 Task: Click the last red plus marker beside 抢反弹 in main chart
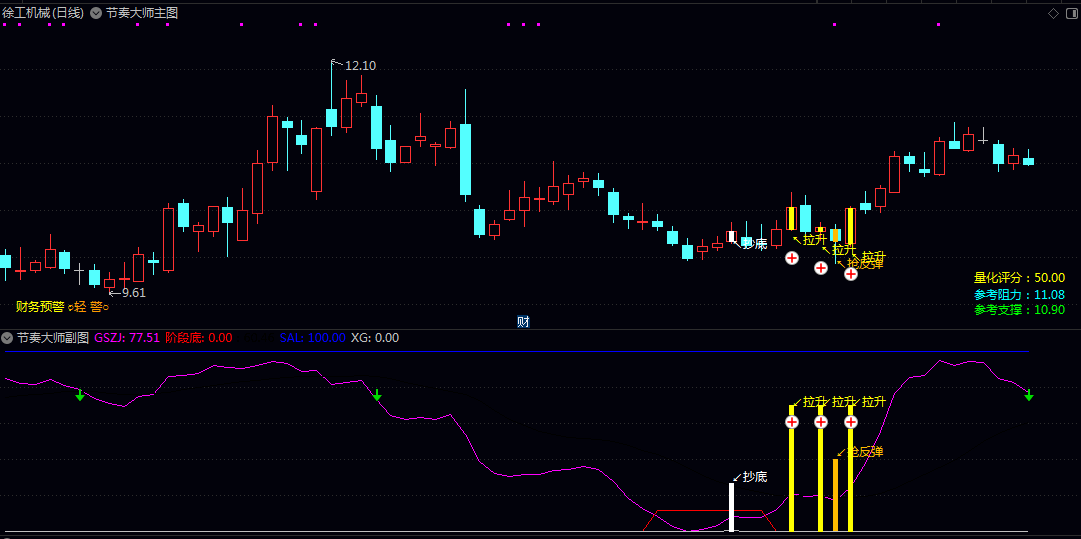(851, 274)
